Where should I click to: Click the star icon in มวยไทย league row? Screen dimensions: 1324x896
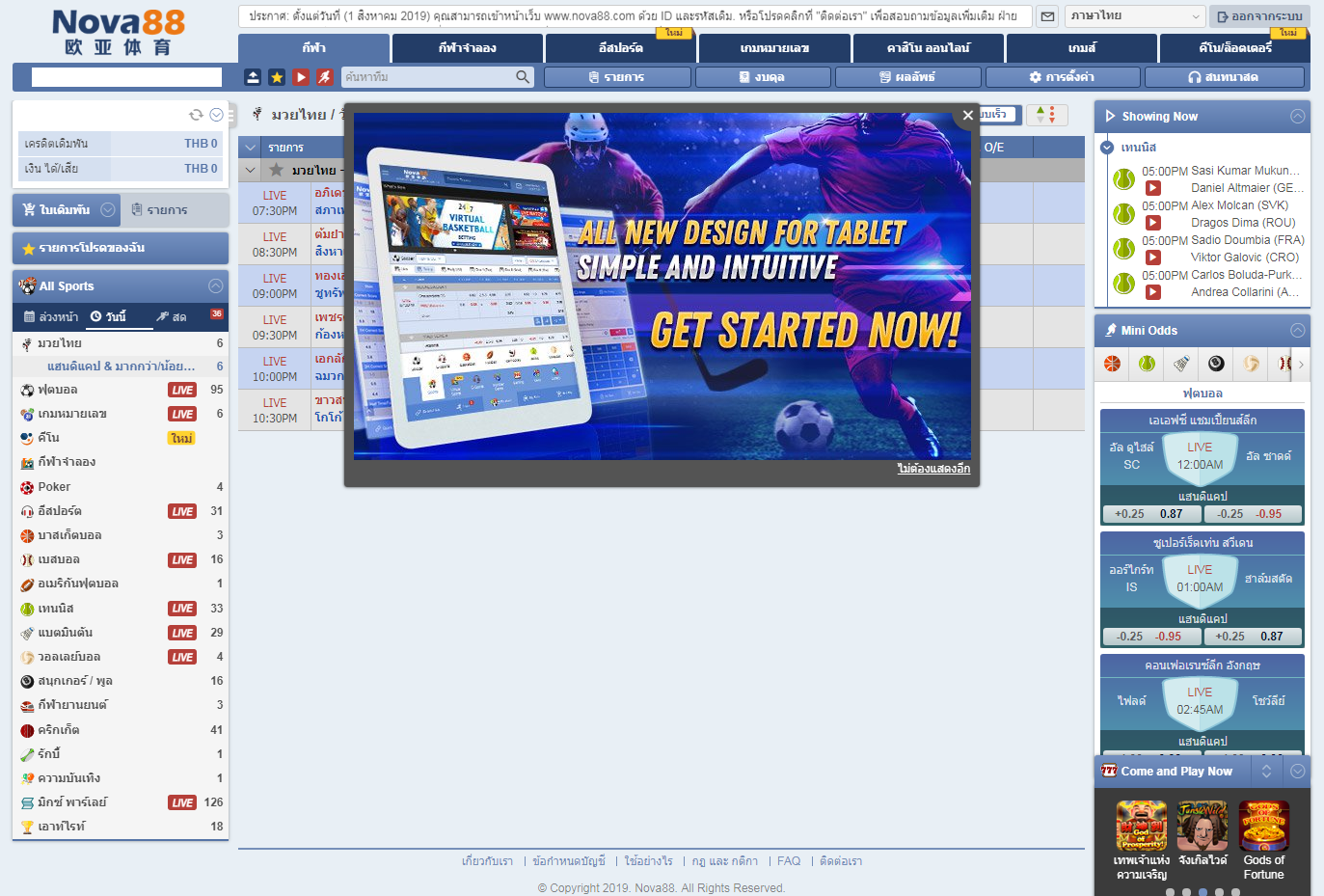[277, 170]
